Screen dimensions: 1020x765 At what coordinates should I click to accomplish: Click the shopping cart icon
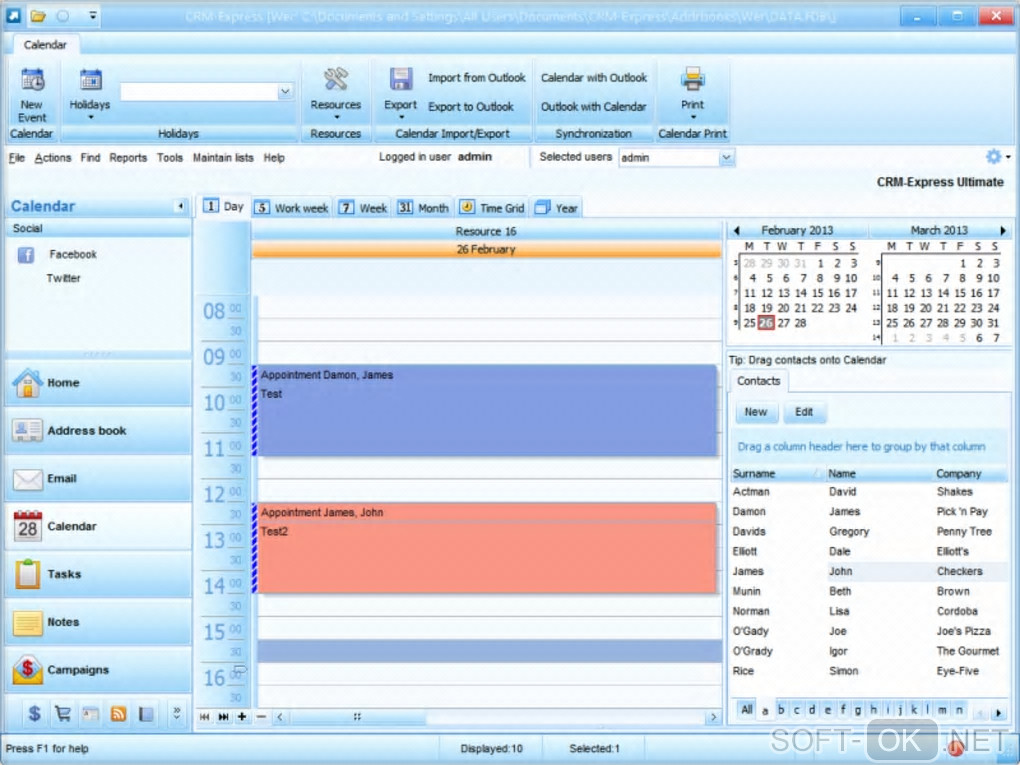(x=63, y=714)
